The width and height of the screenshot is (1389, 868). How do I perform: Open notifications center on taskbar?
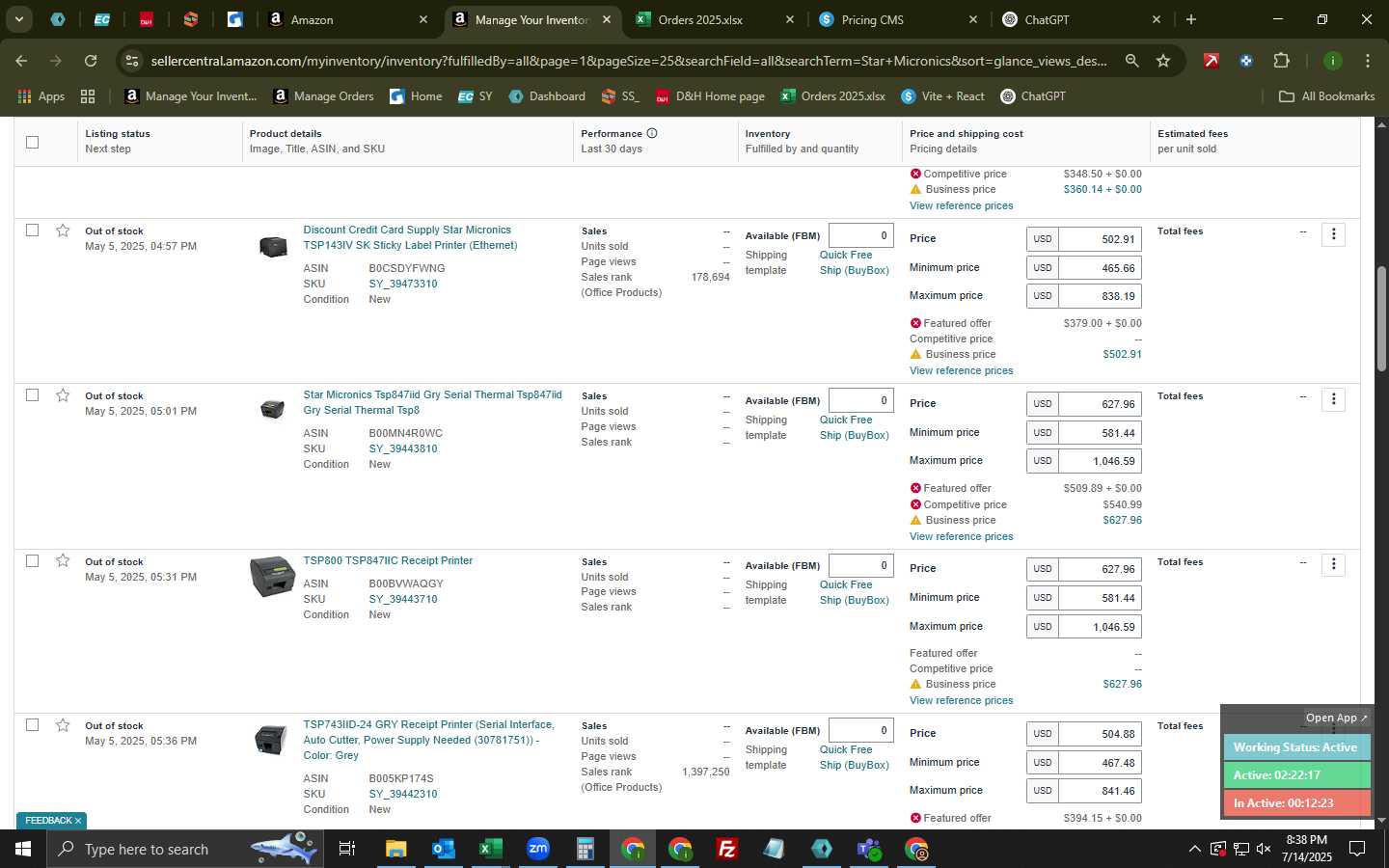point(1356,849)
